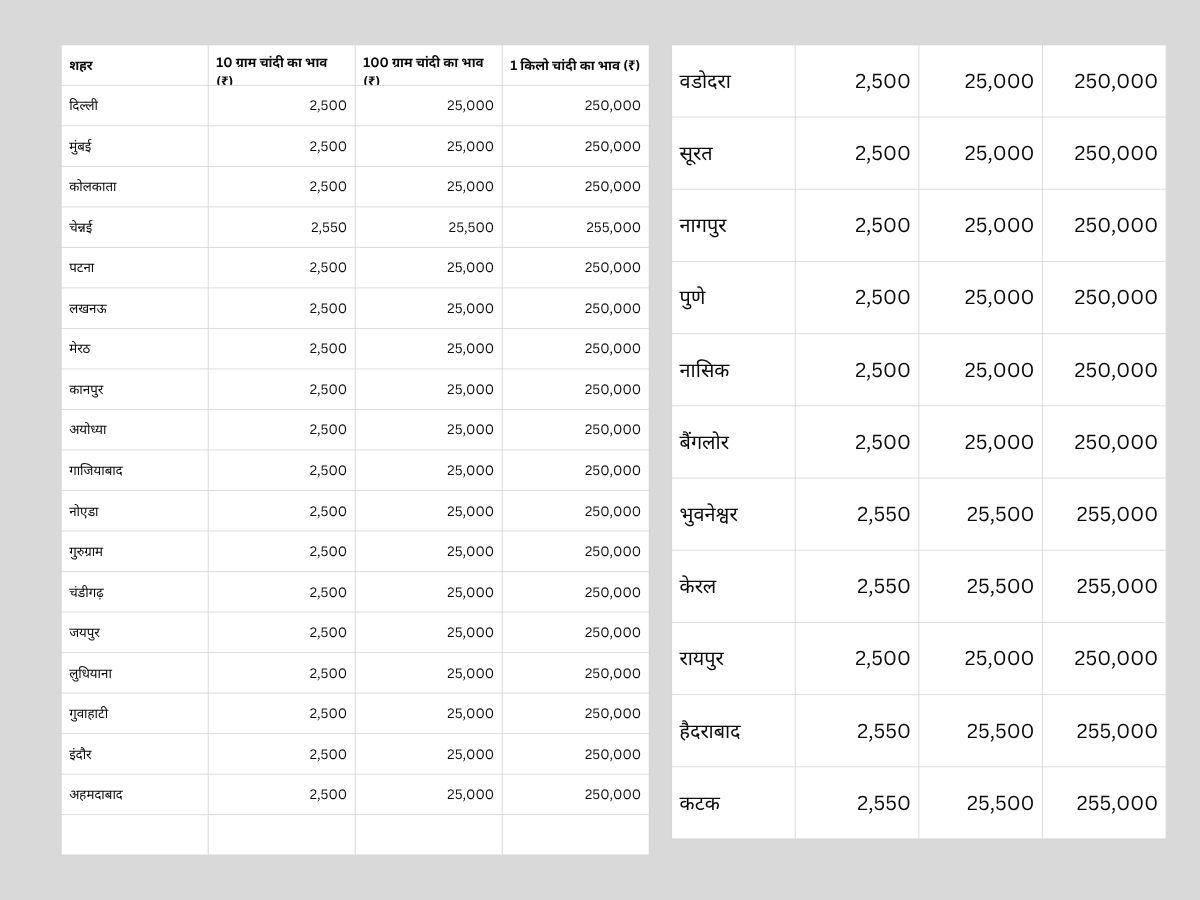Click the नागपुर city cell
The height and width of the screenshot is (900, 1200).
(x=703, y=226)
